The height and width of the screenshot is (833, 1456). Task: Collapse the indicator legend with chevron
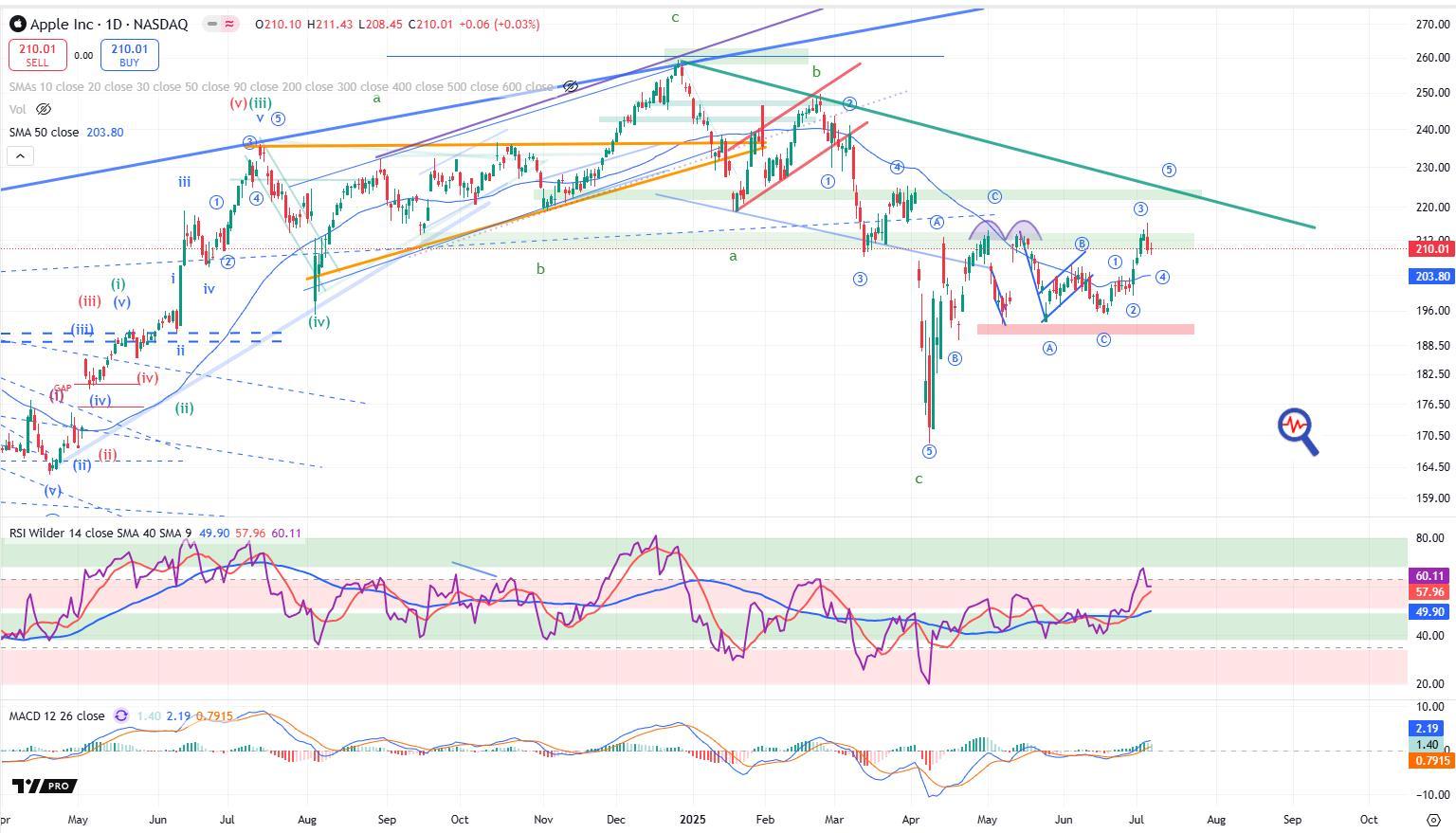click(20, 155)
